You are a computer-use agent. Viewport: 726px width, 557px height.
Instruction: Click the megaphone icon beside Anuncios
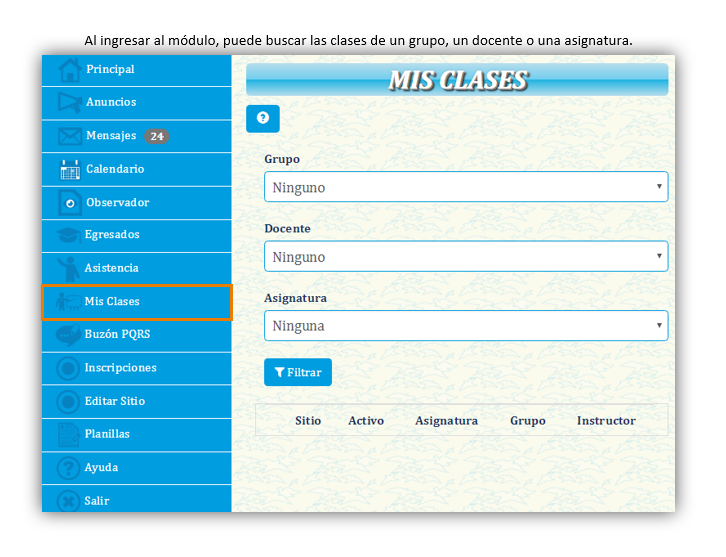[69, 102]
